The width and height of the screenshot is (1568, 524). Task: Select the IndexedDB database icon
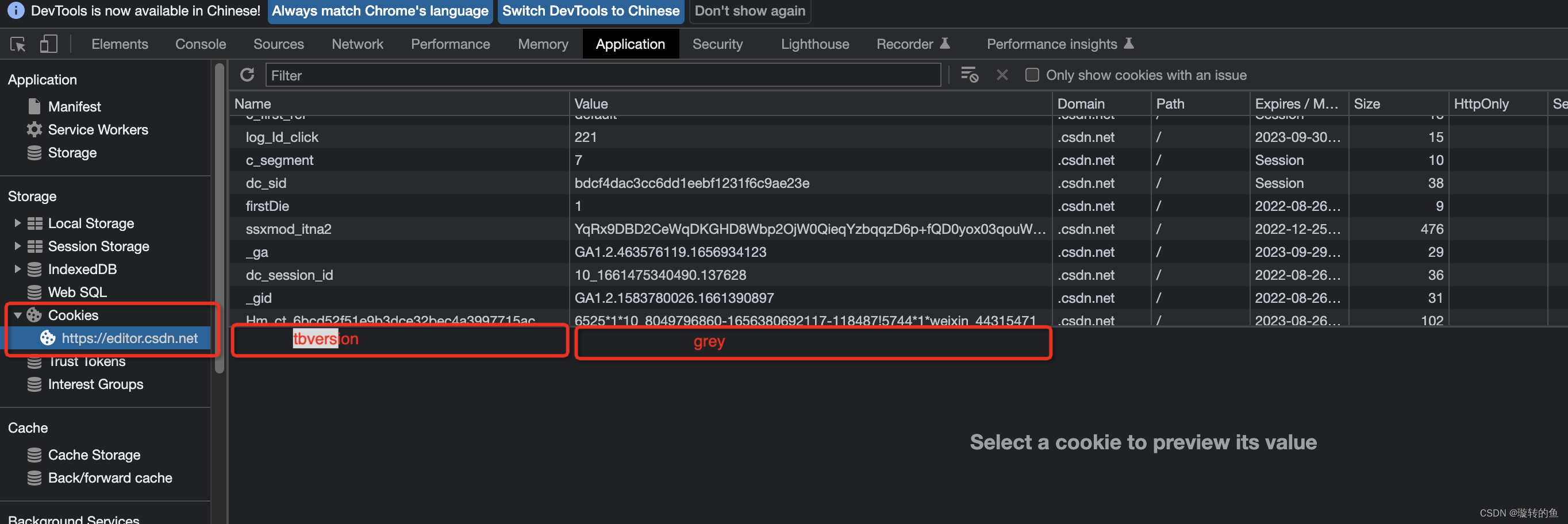coord(34,269)
